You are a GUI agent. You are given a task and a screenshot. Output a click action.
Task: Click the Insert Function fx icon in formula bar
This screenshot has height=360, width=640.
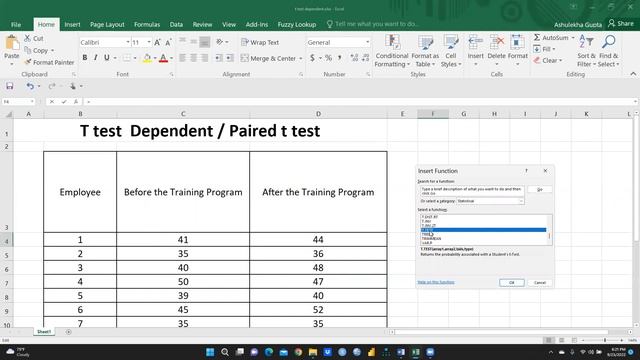76,102
